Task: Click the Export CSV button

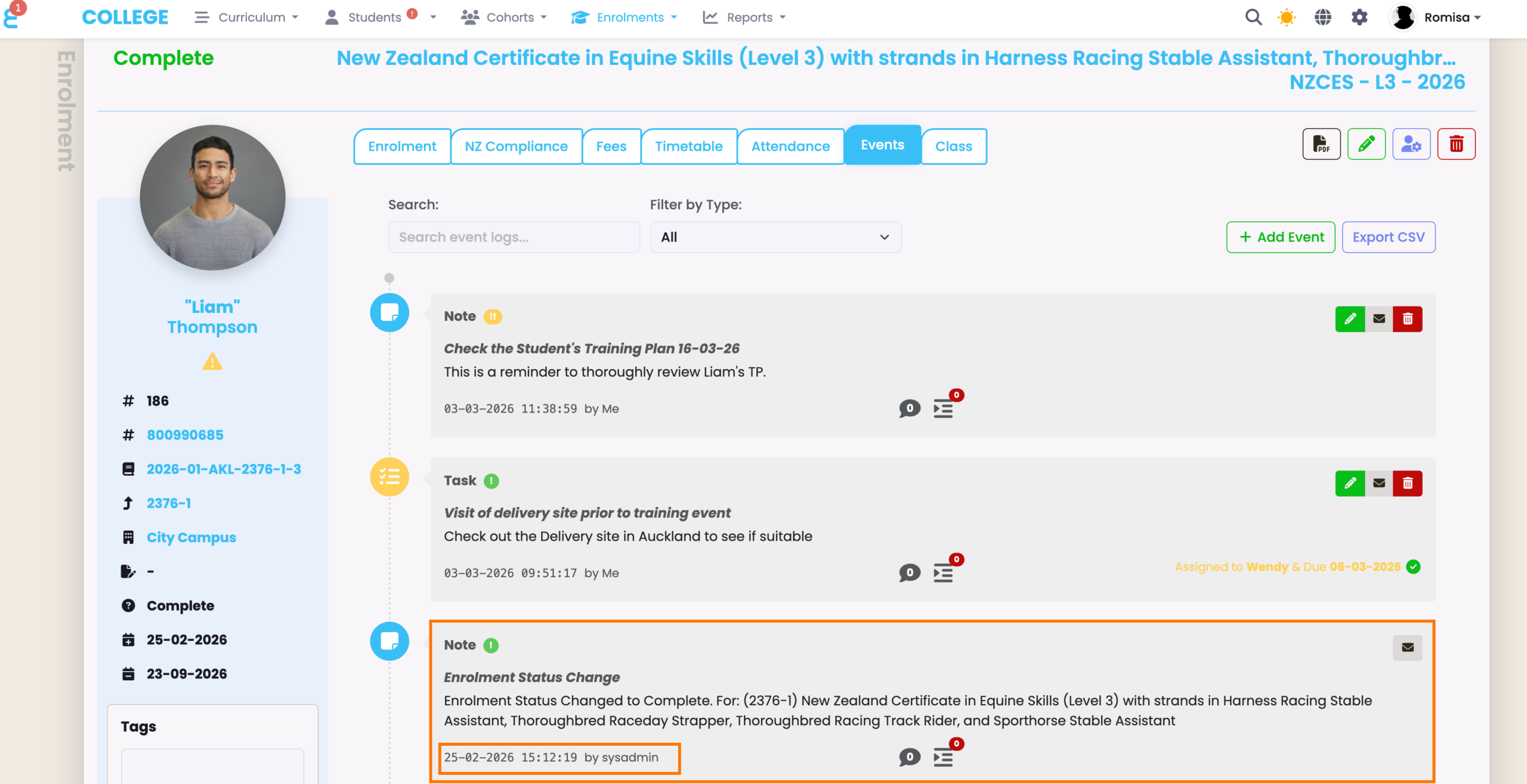Action: (1388, 237)
